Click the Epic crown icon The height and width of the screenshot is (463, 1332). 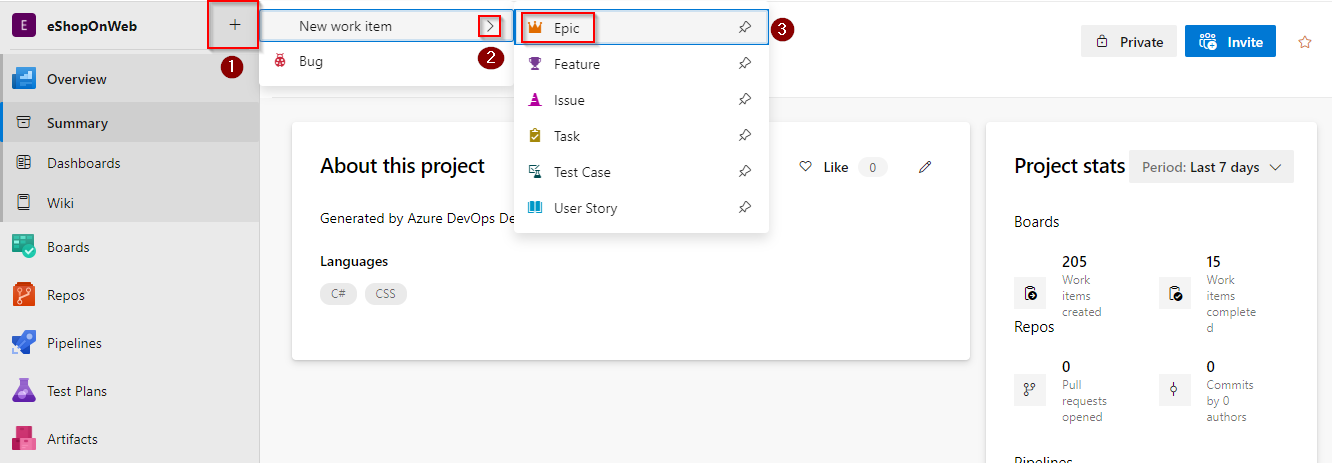pyautogui.click(x=535, y=28)
